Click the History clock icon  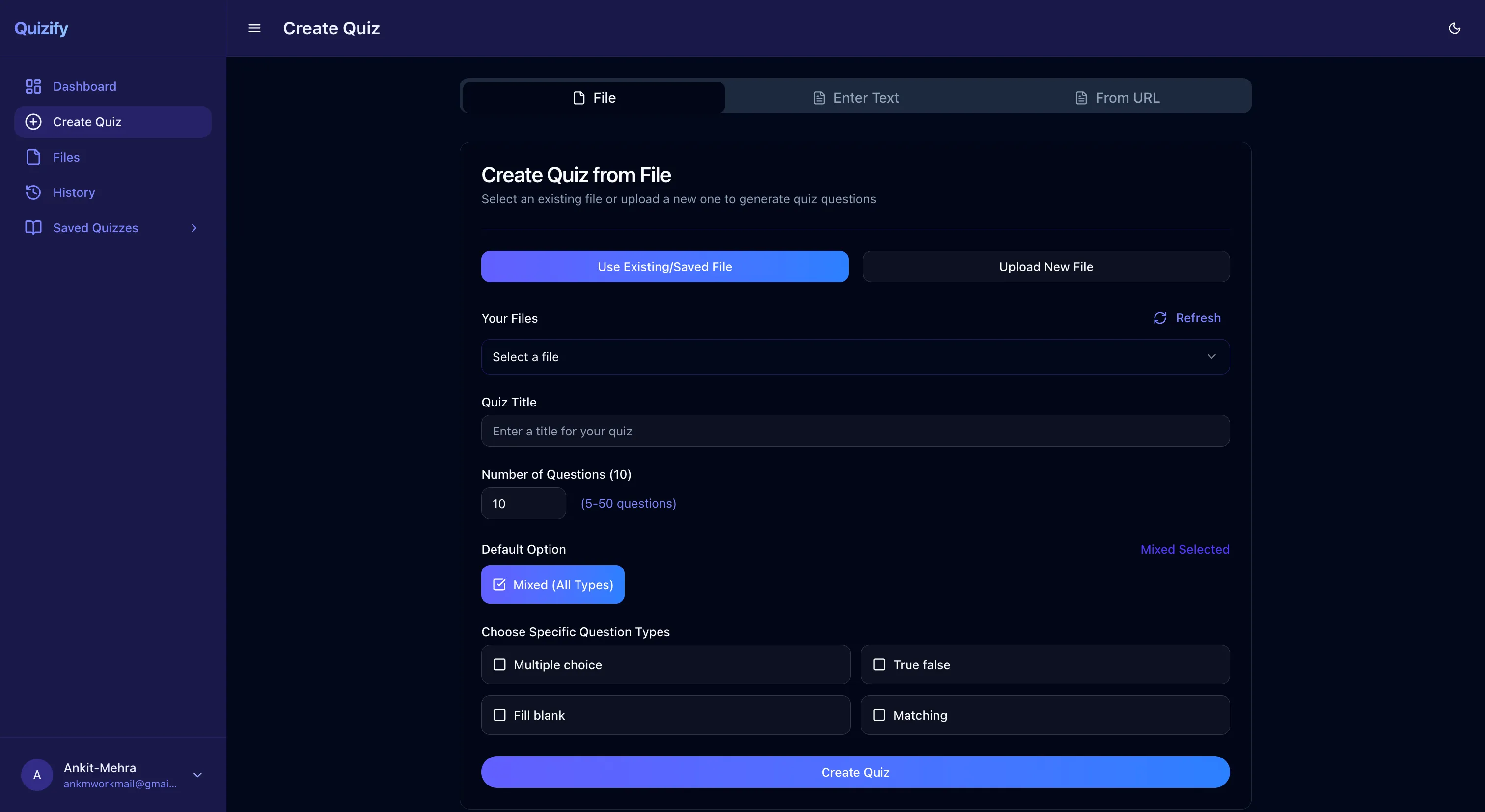(x=33, y=192)
